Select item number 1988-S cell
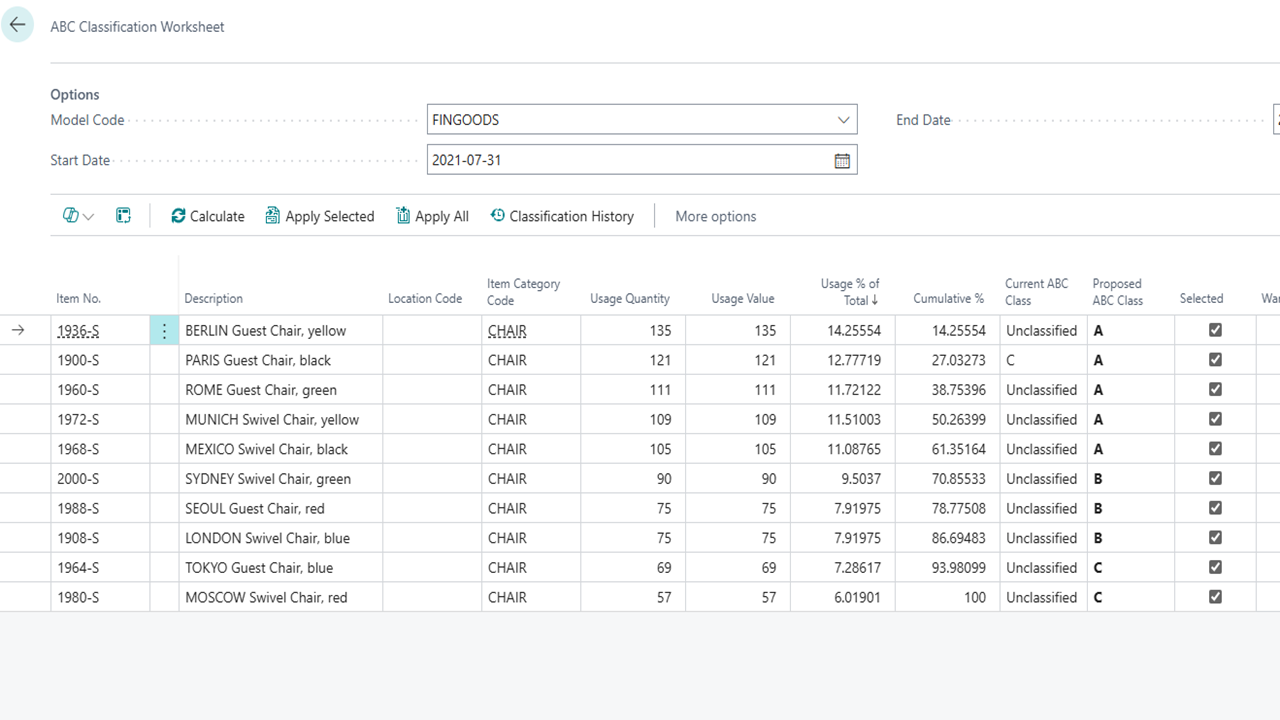Image resolution: width=1280 pixels, height=720 pixels. click(78, 508)
